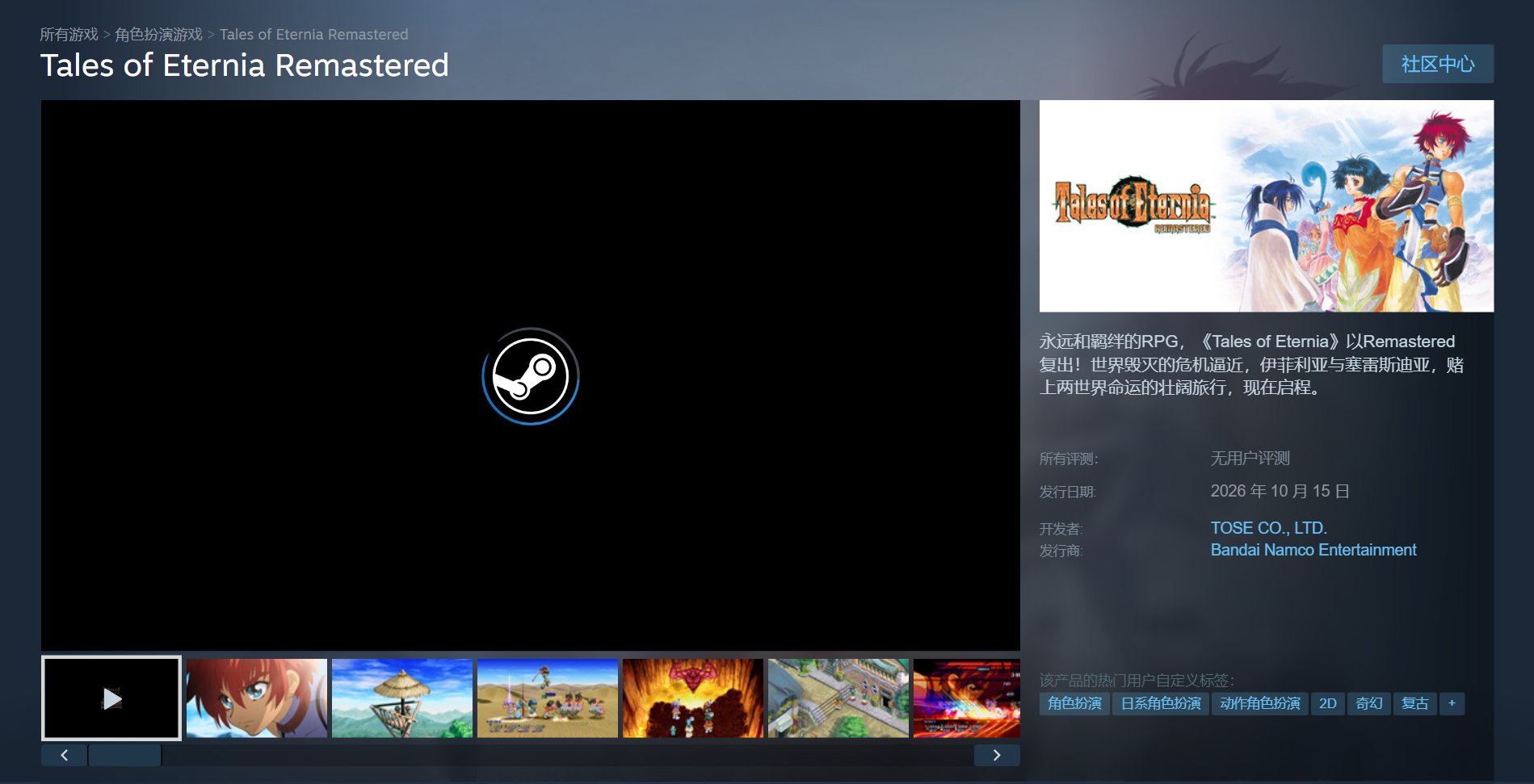Click the Tales of Eternia header capsule image
The height and width of the screenshot is (784, 1534).
[x=1267, y=206]
